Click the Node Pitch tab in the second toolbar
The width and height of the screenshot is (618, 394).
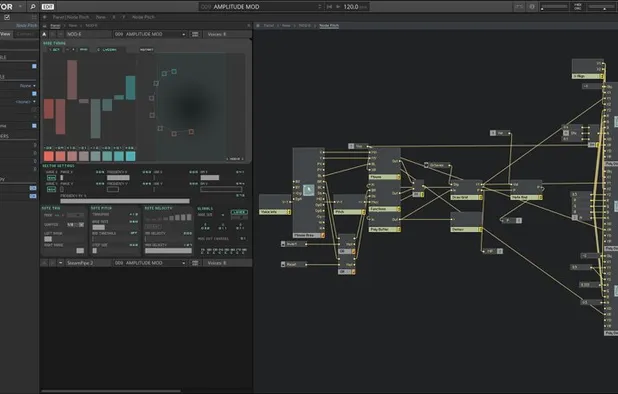pyautogui.click(x=143, y=17)
